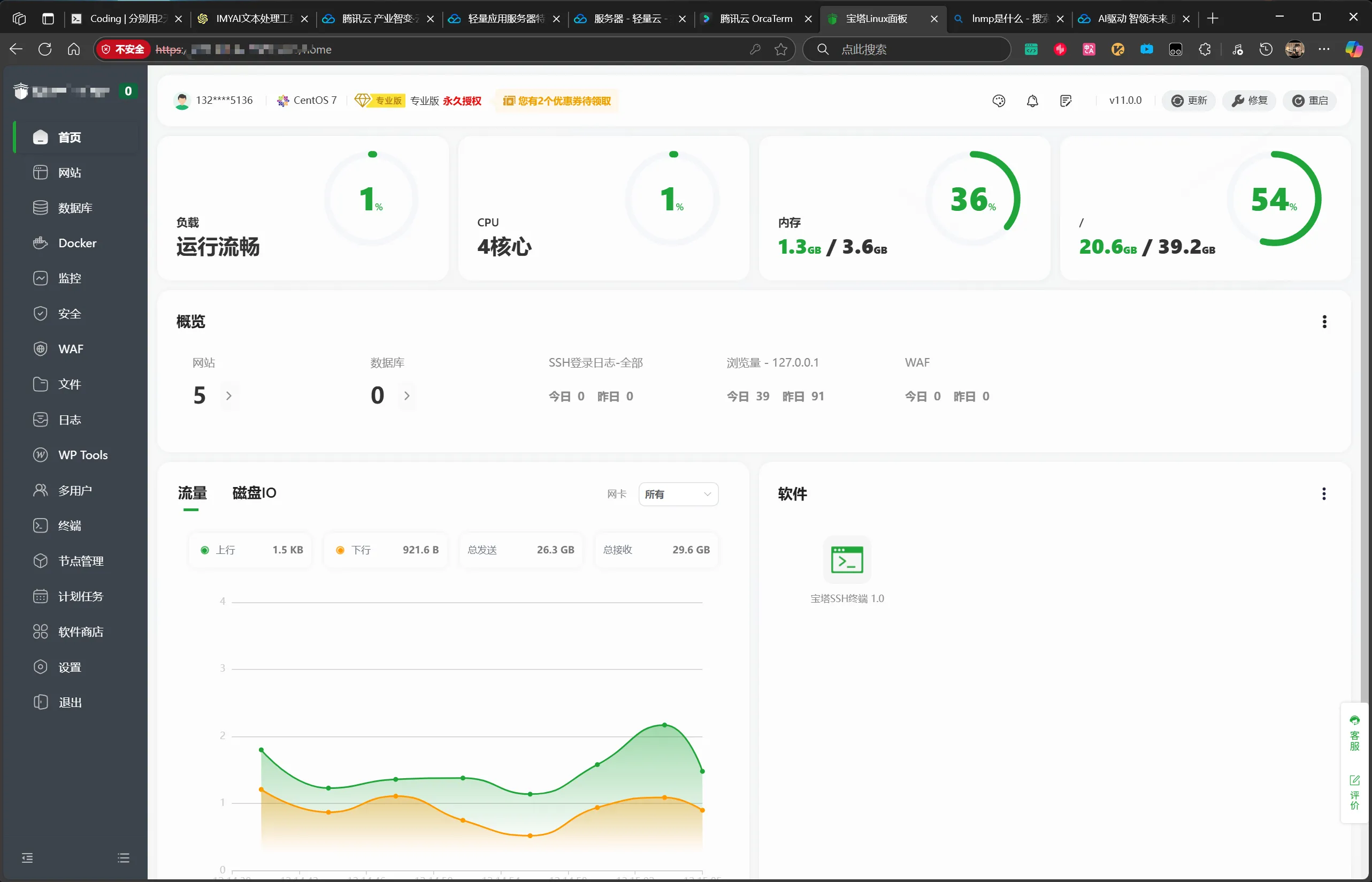Screen dimensions: 1372x882
Task: Open the notification bell in header
Action: coord(1032,101)
